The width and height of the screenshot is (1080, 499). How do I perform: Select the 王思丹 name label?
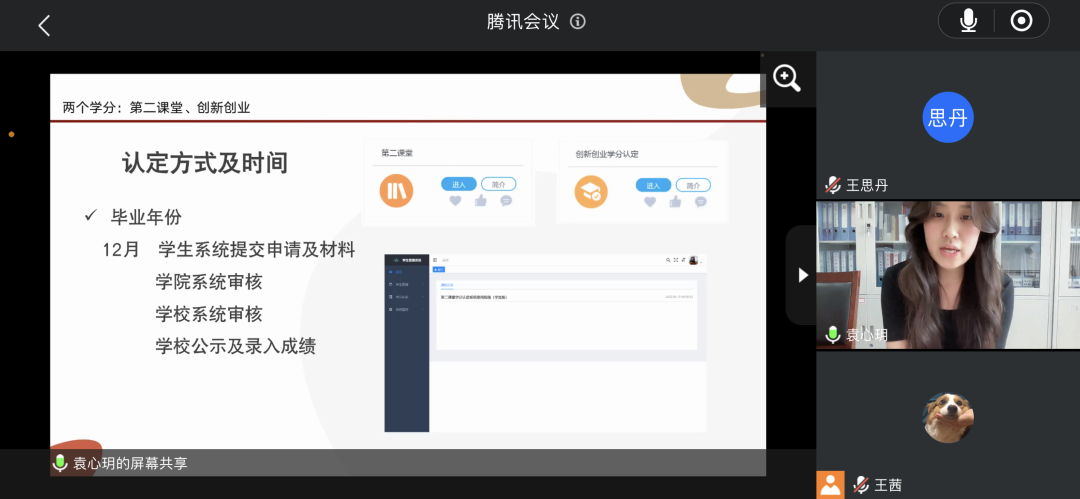click(x=867, y=185)
